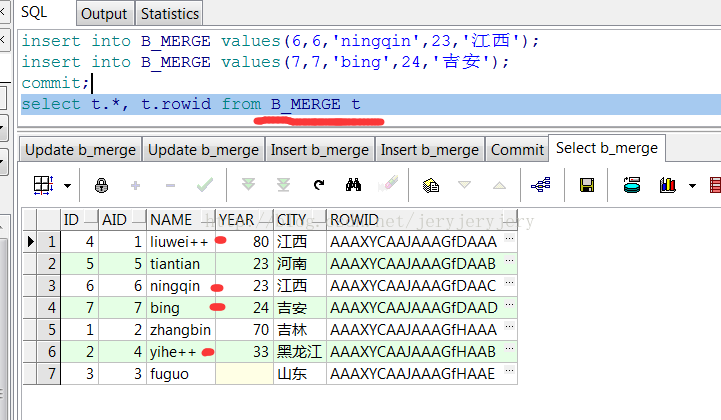Screen dimensions: 721x420
Task: Click the linked query tree icon
Action: pyautogui.click(x=541, y=185)
